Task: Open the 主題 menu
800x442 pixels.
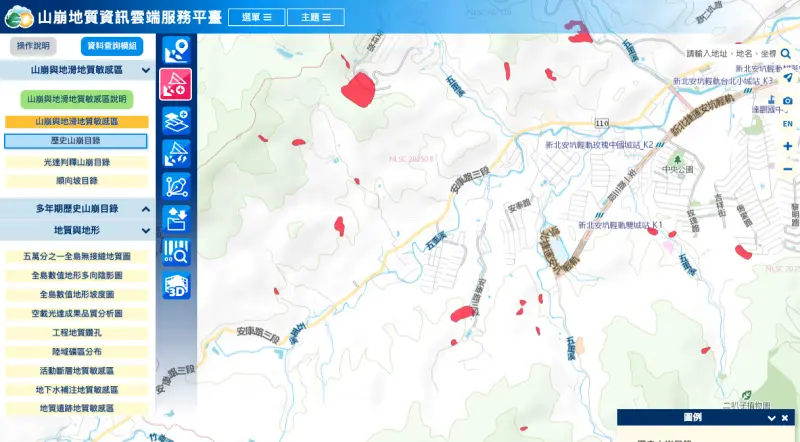Action: pyautogui.click(x=316, y=17)
